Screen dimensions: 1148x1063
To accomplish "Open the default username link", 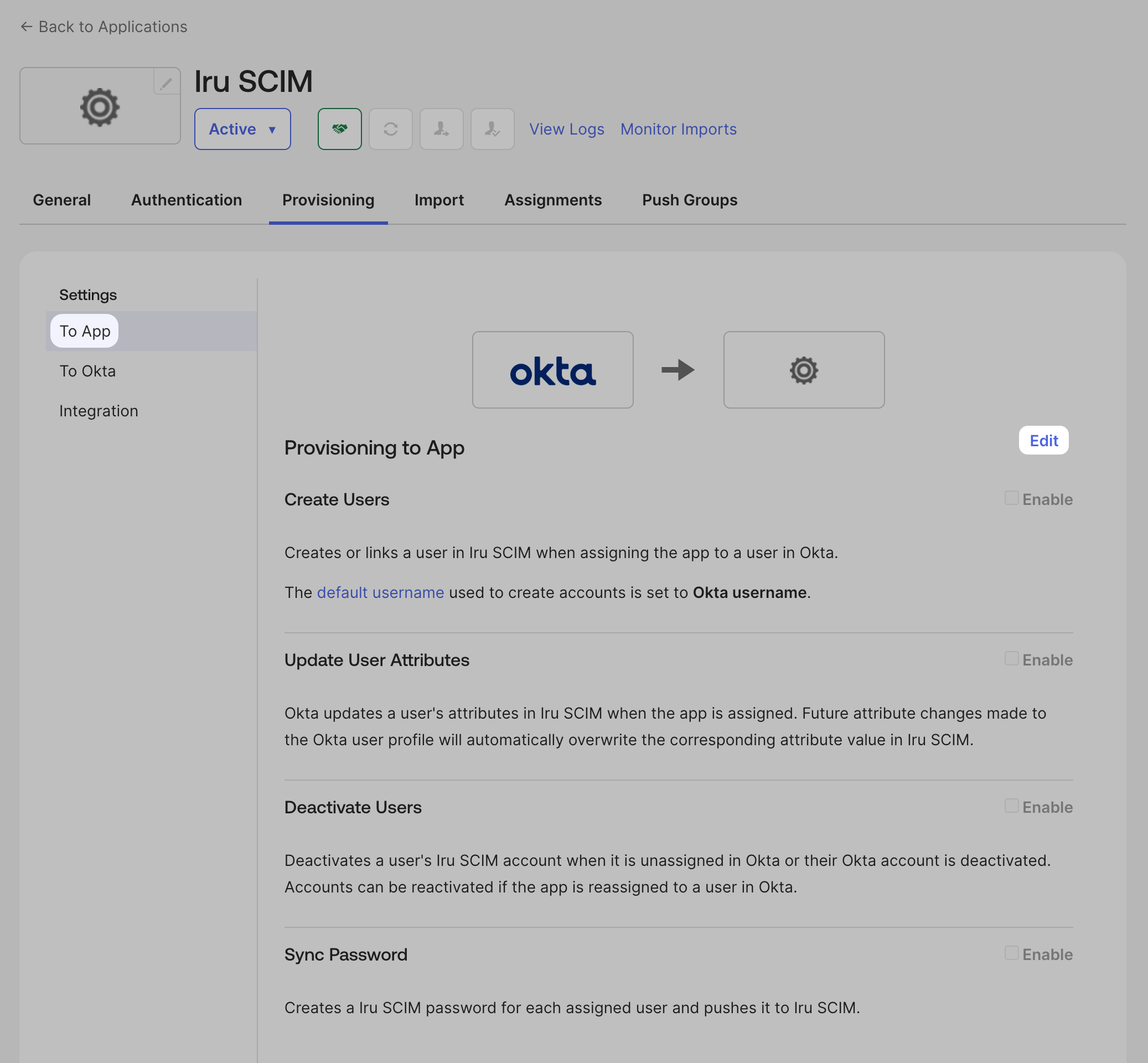I will (x=380, y=592).
